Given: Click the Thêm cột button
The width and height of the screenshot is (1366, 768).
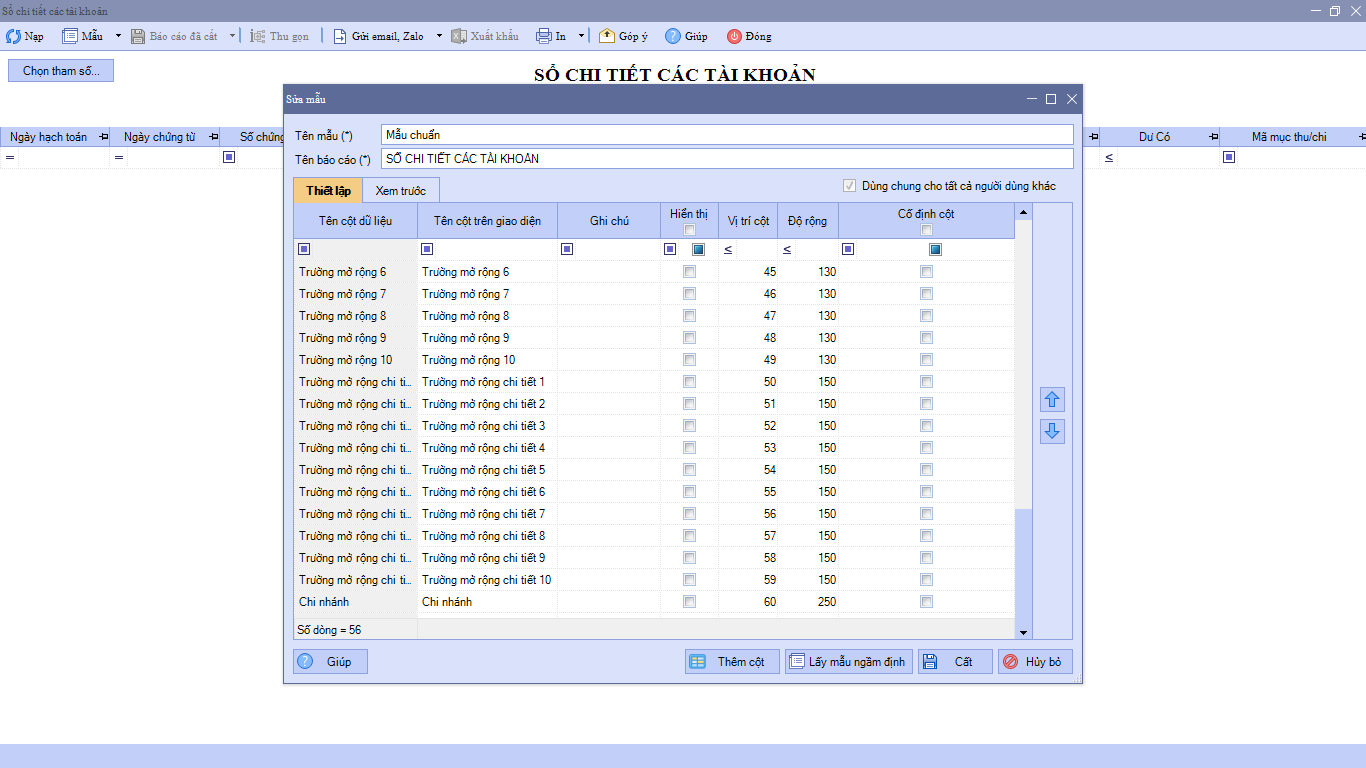Looking at the screenshot, I should pyautogui.click(x=732, y=662).
